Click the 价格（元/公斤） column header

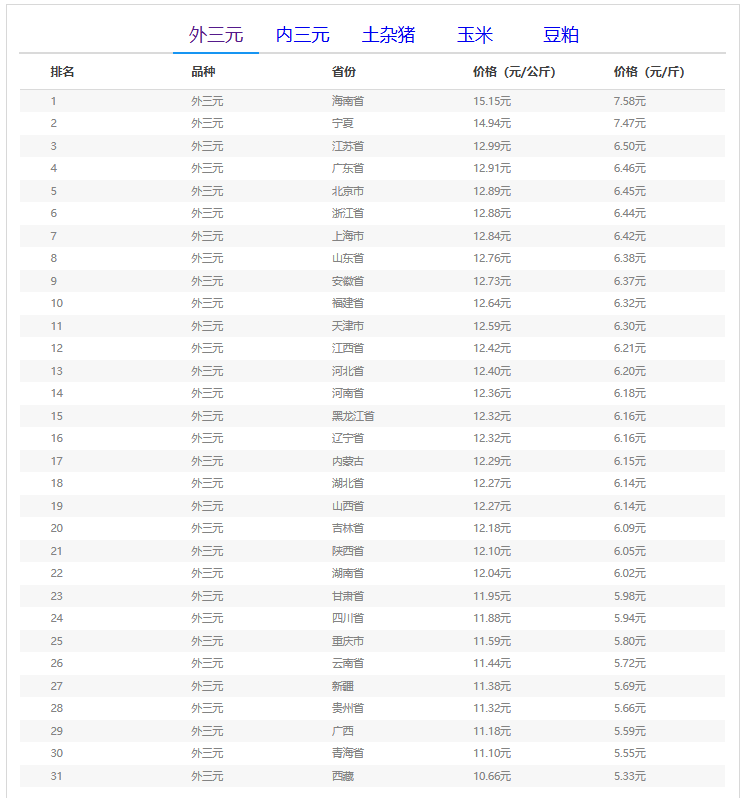tap(514, 72)
